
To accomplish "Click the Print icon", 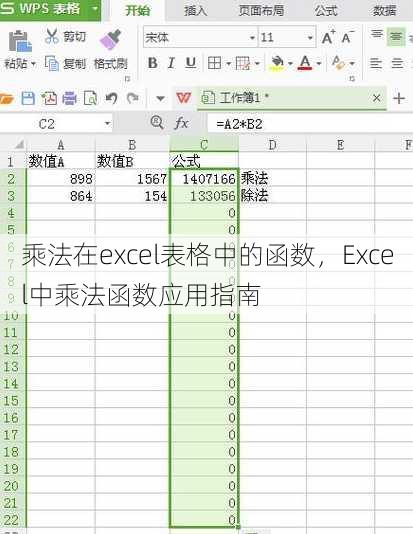I will click(x=69, y=98).
